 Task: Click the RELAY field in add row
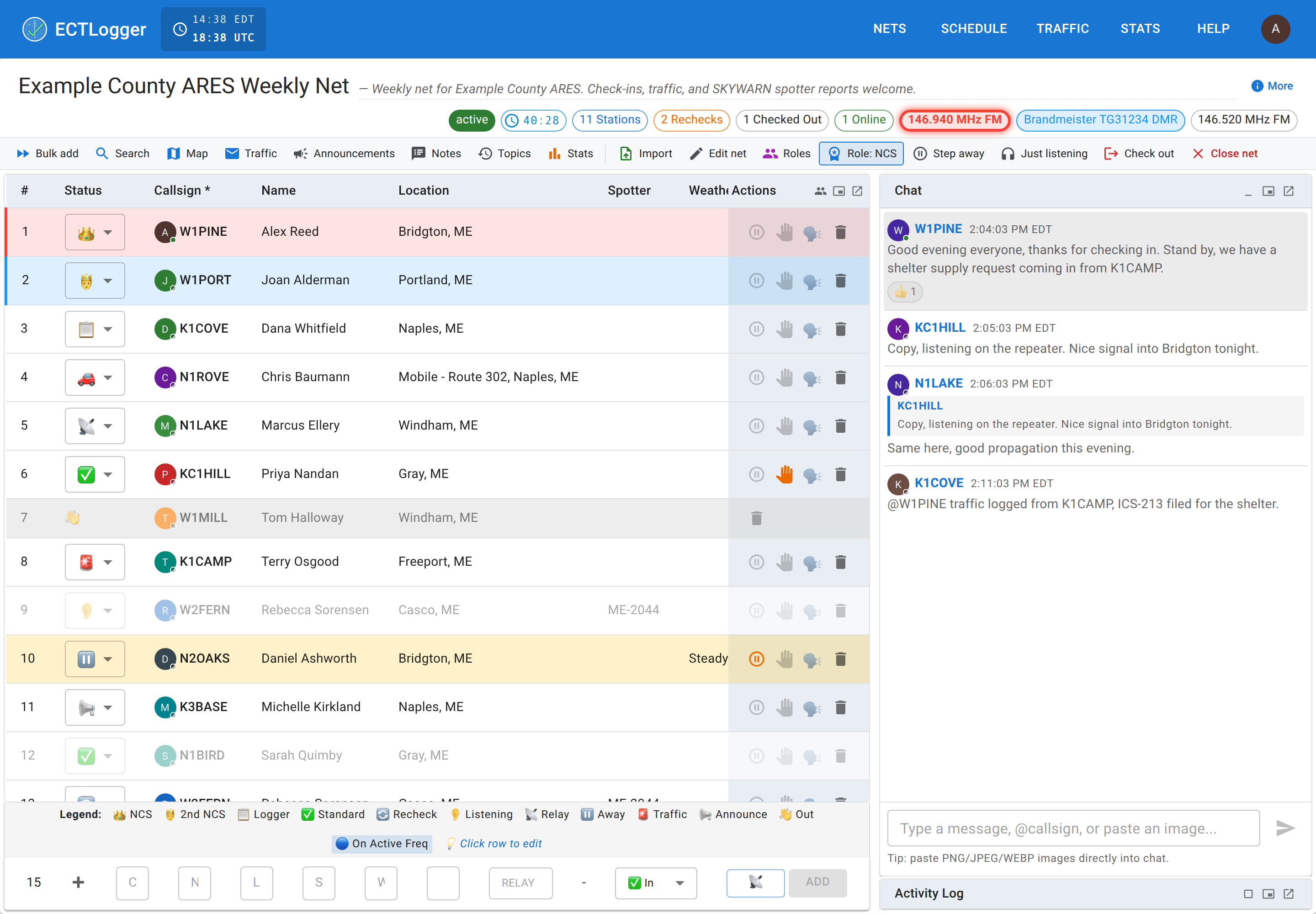(520, 883)
